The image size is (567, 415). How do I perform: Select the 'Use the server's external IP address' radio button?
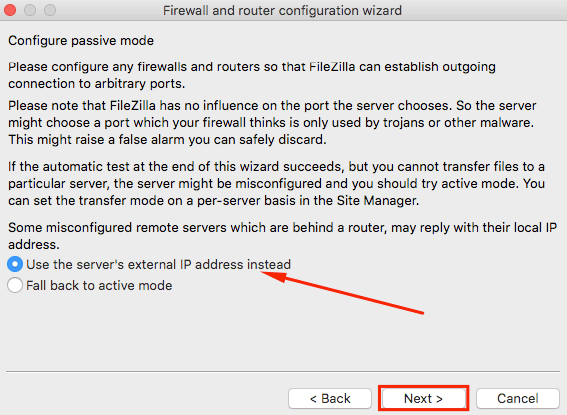(x=15, y=264)
